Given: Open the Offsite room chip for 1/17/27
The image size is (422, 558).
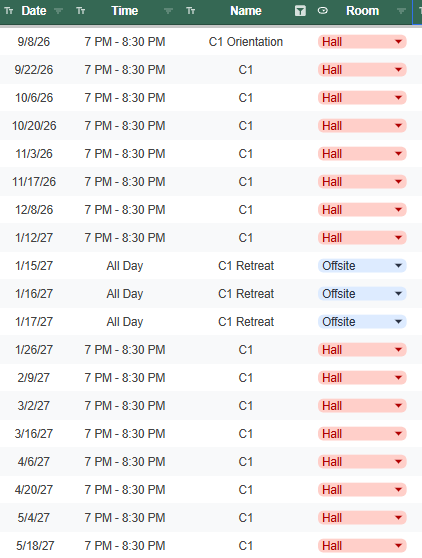Looking at the screenshot, I should point(362,322).
